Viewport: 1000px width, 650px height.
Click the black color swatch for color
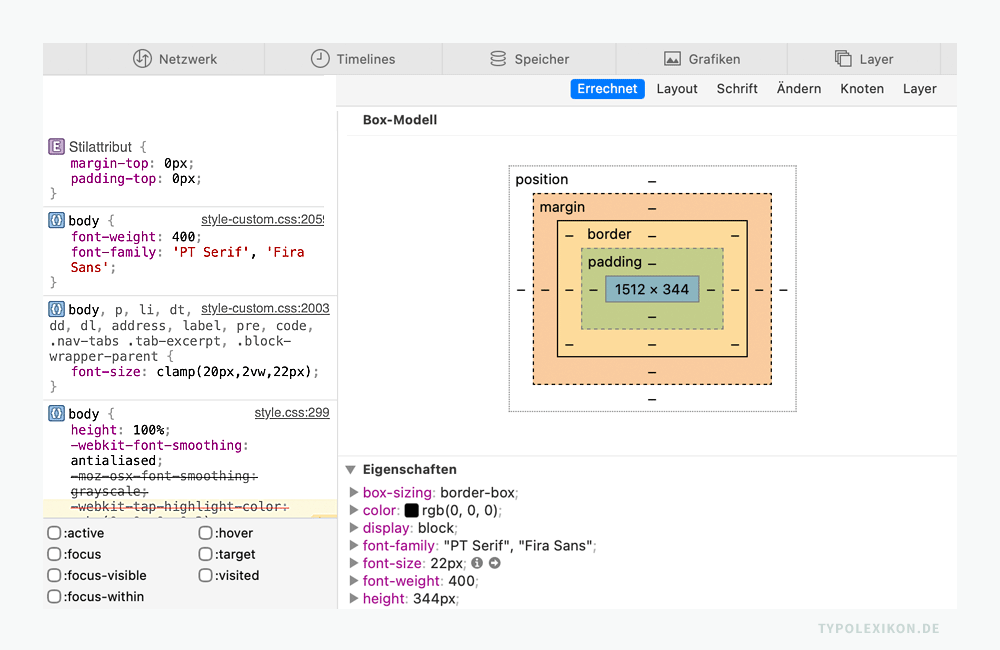(412, 511)
